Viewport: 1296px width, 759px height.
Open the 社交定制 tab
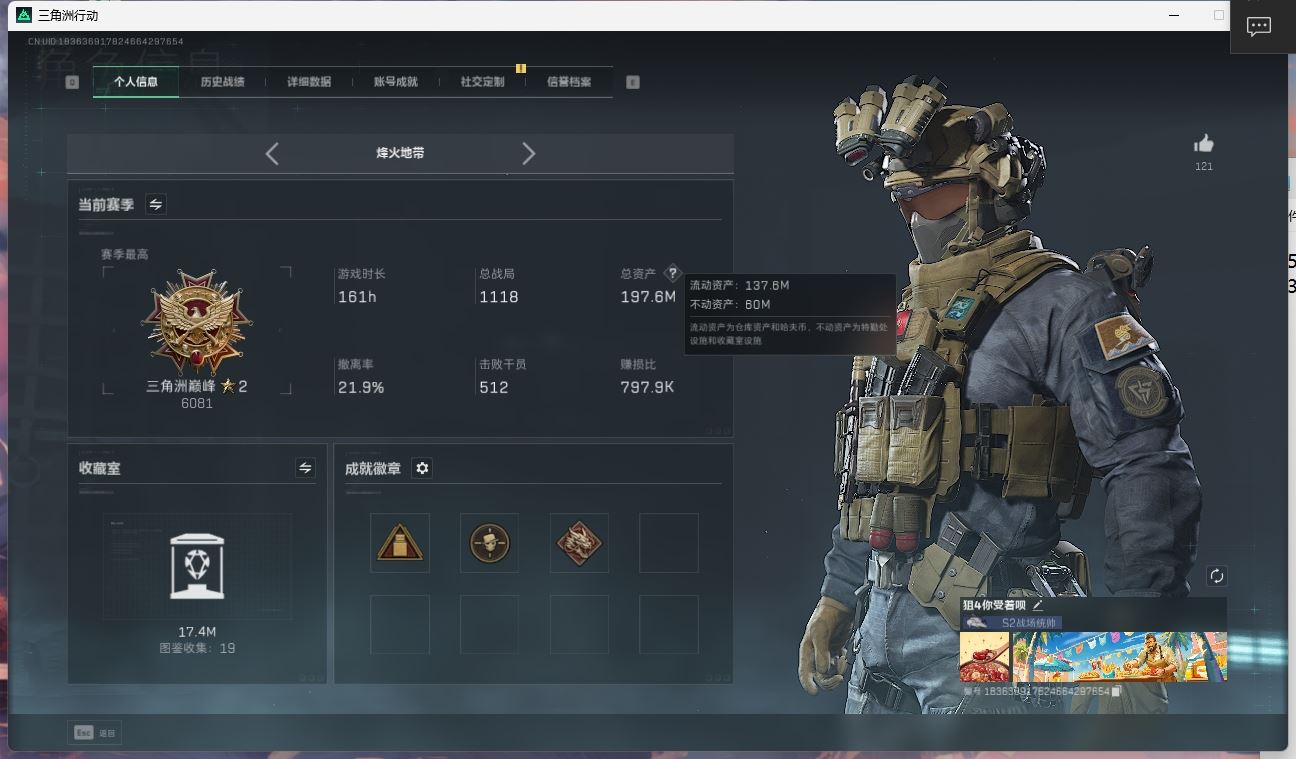pos(482,82)
